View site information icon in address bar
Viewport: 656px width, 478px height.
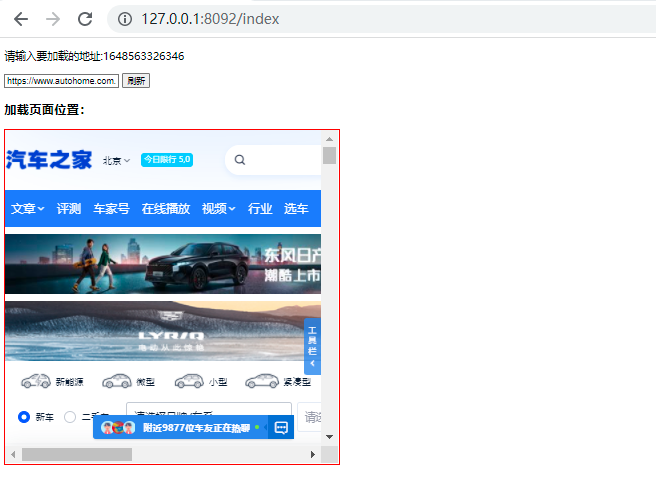coord(125,19)
